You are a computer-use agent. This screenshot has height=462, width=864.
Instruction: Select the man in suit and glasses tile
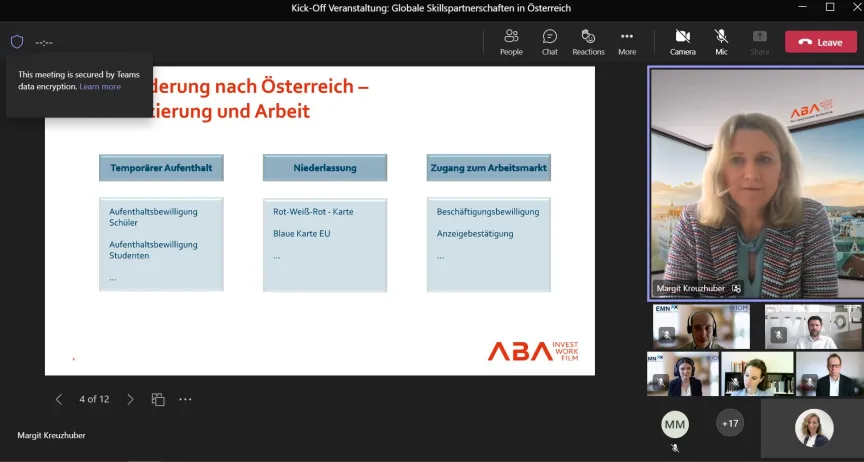[x=830, y=374]
